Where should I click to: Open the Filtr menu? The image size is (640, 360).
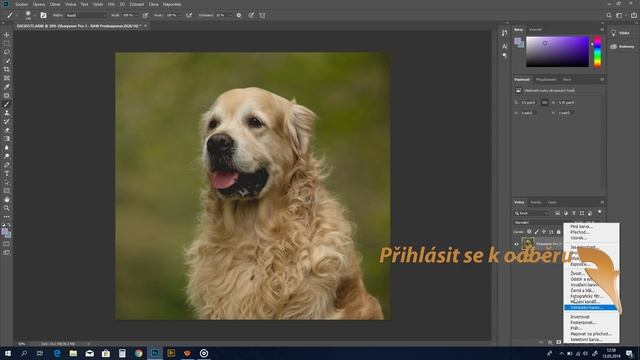pos(111,4)
